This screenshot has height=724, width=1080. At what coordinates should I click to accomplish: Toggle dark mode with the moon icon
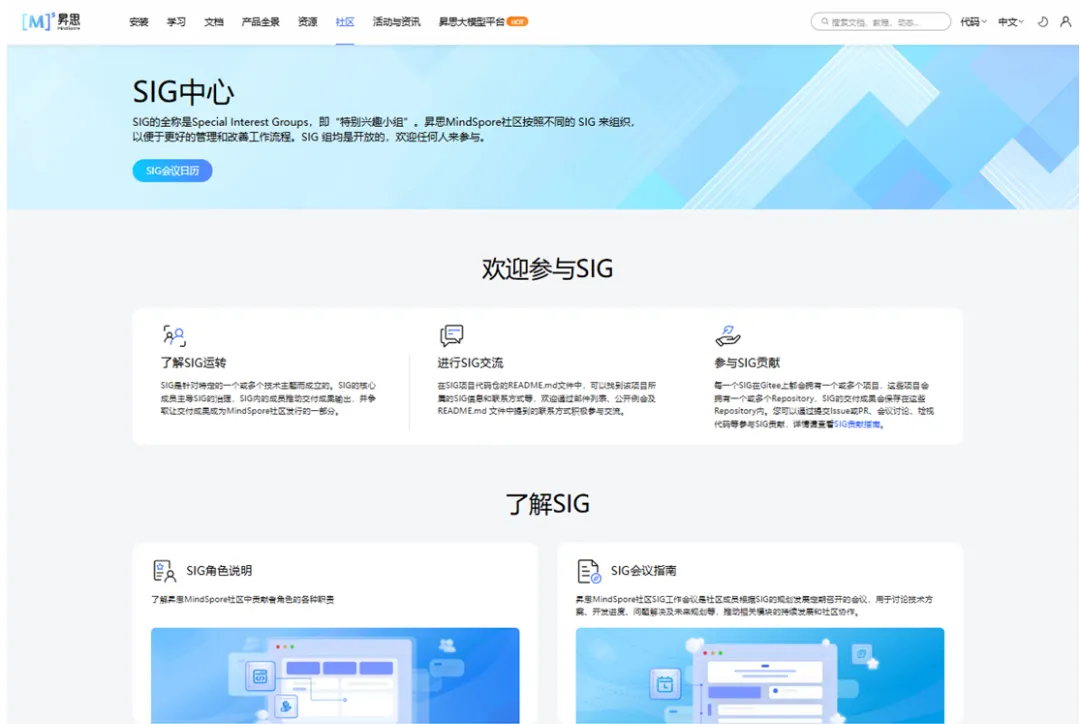tap(1042, 22)
